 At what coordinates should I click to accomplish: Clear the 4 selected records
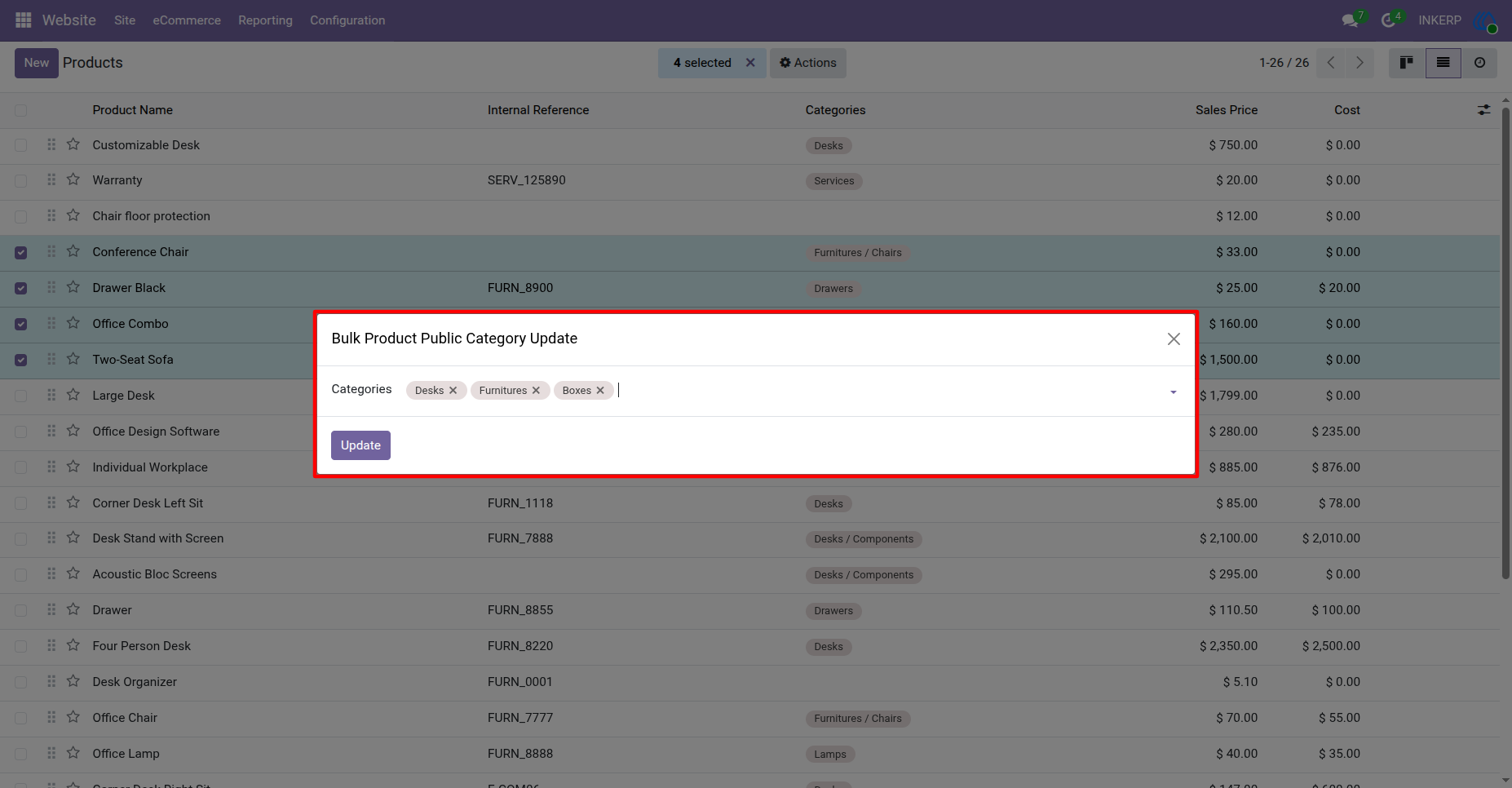[750, 63]
